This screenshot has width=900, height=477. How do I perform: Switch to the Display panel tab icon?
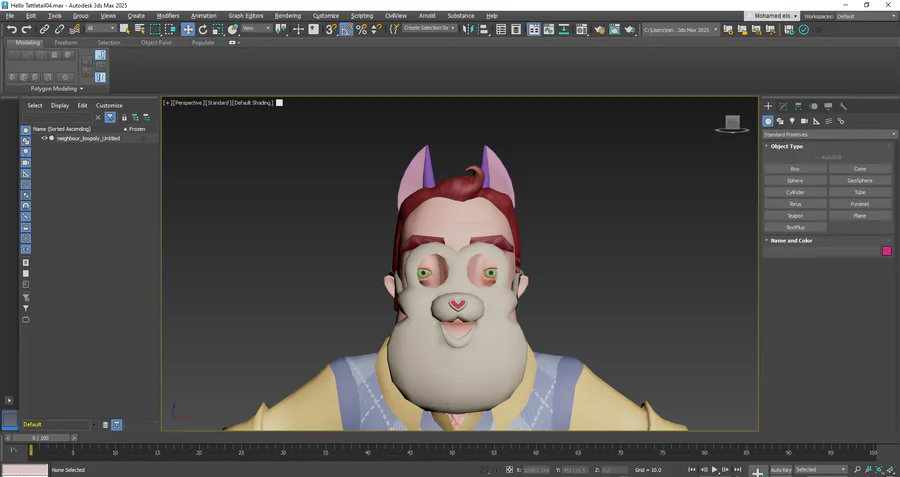pos(828,106)
